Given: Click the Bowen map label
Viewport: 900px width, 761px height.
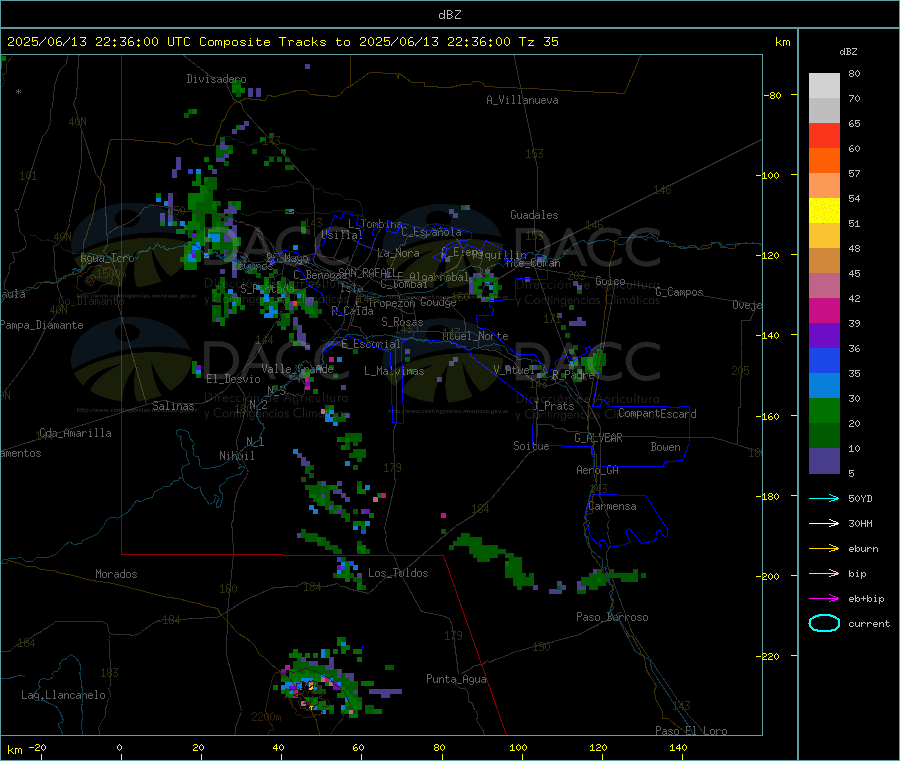Looking at the screenshot, I should coord(665,446).
